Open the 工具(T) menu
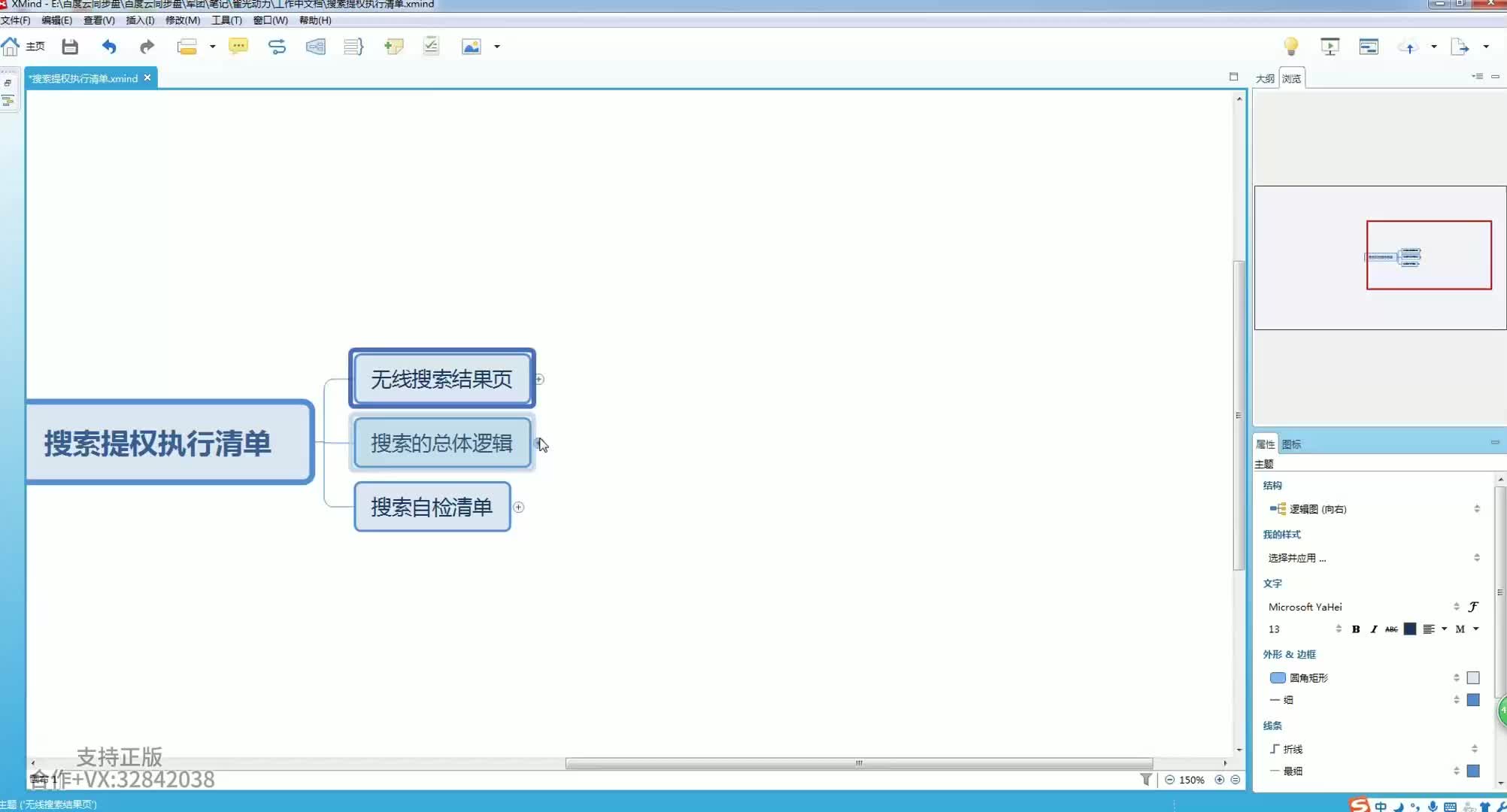 click(226, 20)
